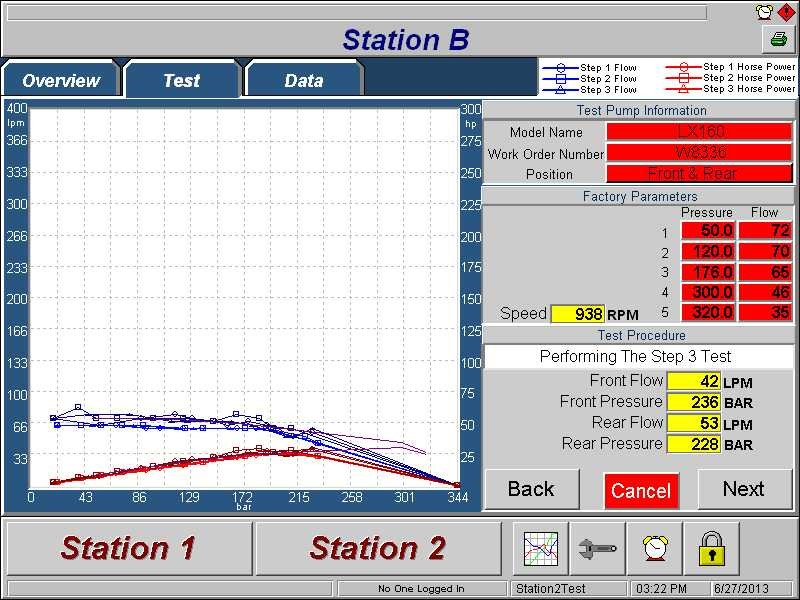Switch to the Overview tab
800x600 pixels.
pos(61,80)
